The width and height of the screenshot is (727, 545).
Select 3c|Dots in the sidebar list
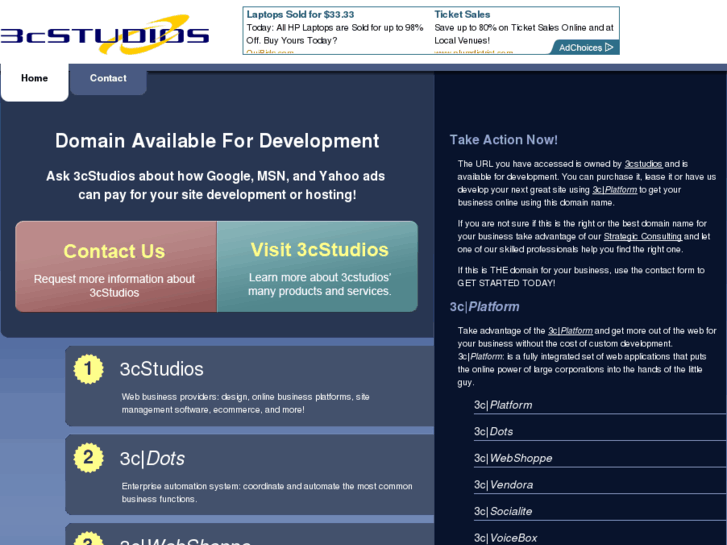(493, 431)
